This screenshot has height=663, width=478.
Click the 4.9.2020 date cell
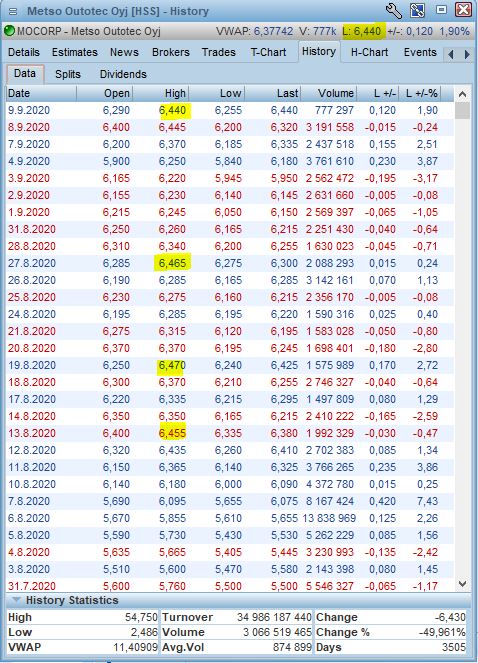click(x=29, y=161)
